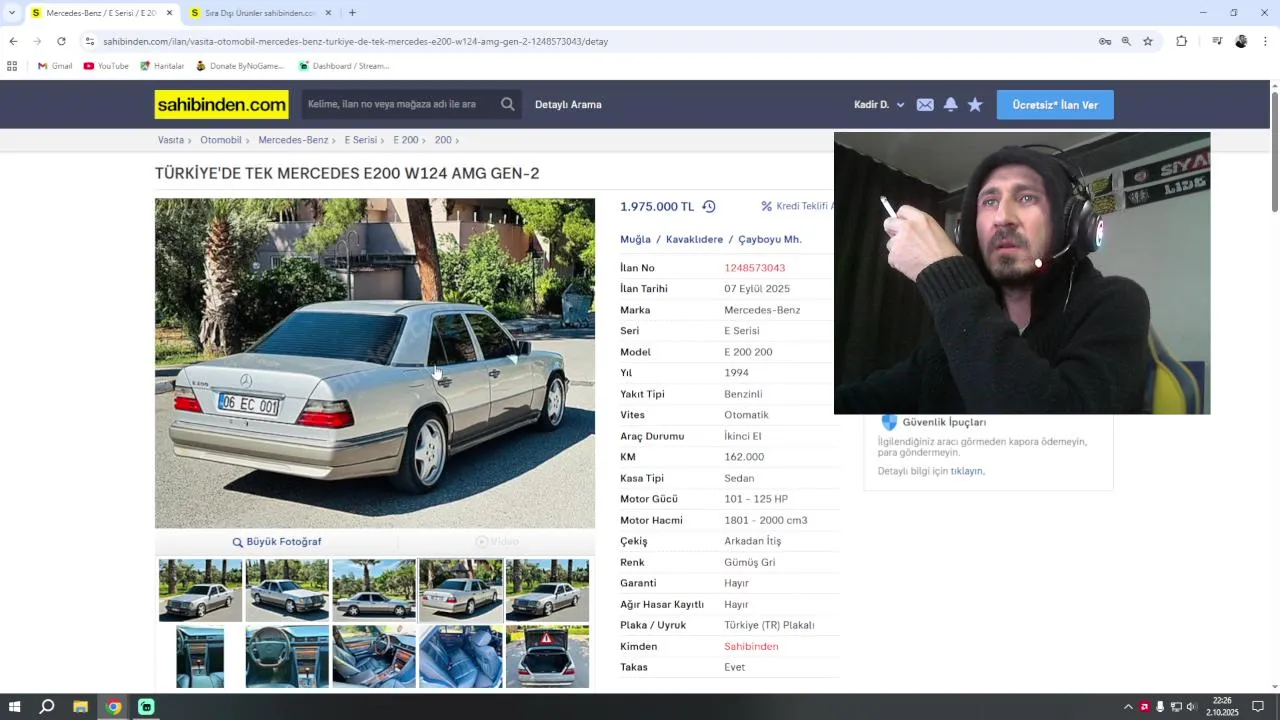Open the Windows notification center
Screen dimensions: 1280x720
1258,707
